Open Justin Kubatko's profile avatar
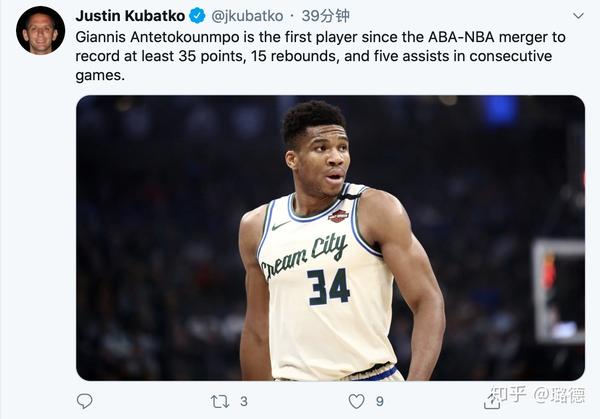The height and width of the screenshot is (419, 600). coord(40,30)
